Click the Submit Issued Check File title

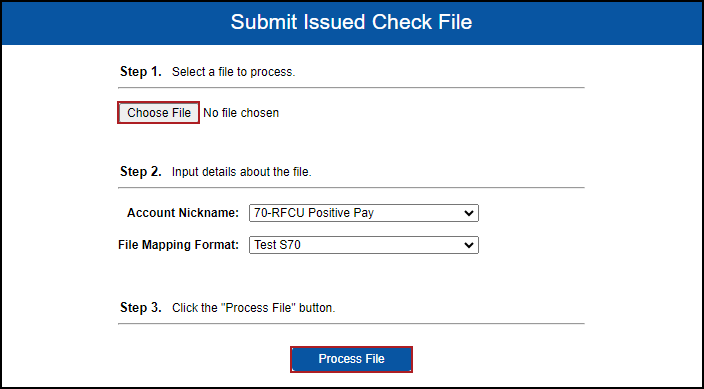(x=351, y=22)
